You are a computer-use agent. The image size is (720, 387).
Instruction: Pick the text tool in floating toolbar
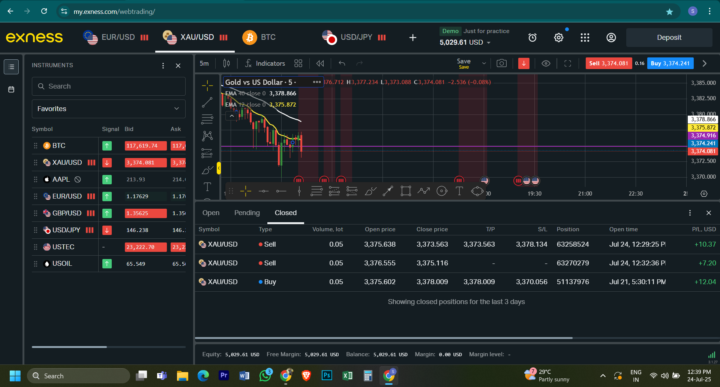tap(459, 191)
